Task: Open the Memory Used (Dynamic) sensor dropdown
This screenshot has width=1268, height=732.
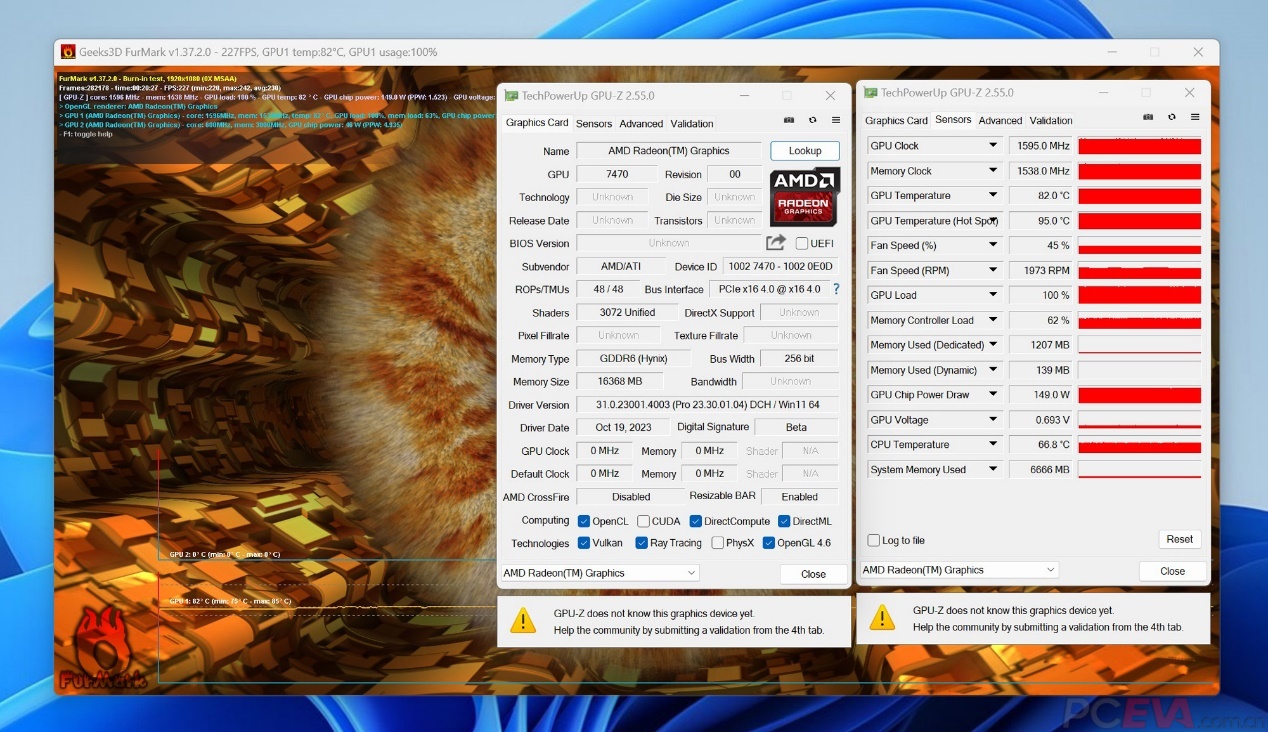Action: (993, 370)
